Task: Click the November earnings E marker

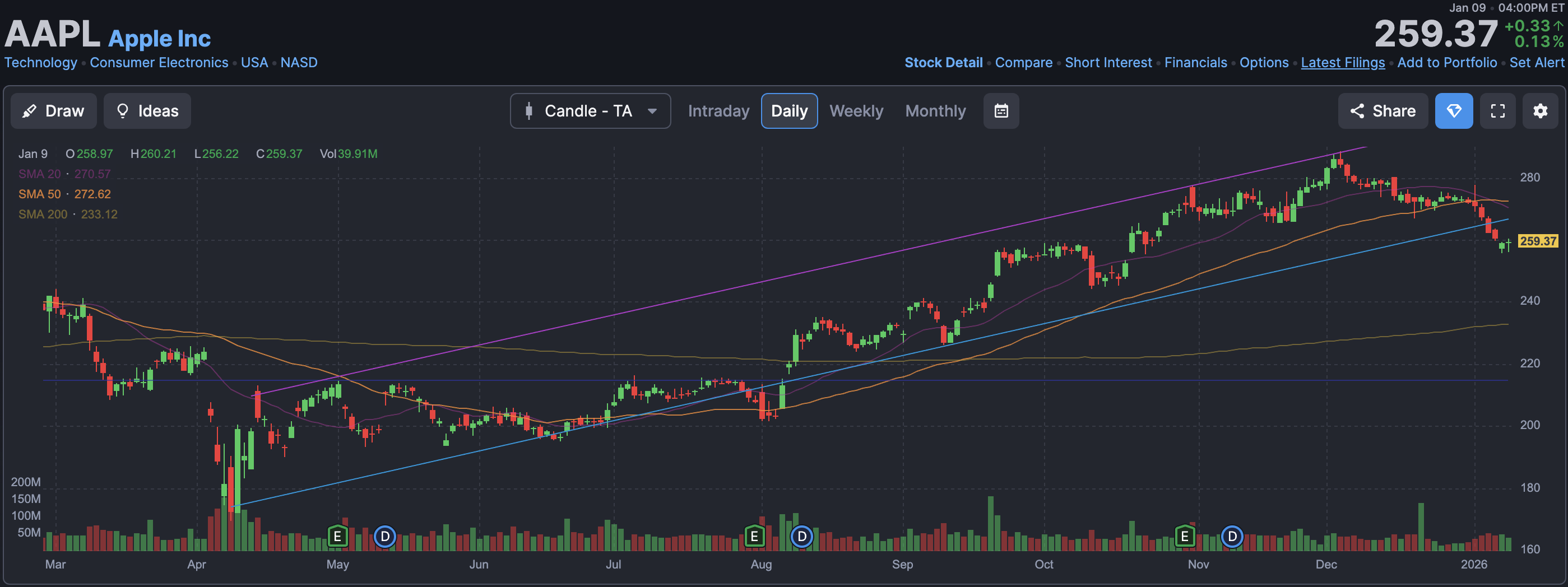Action: (1185, 537)
